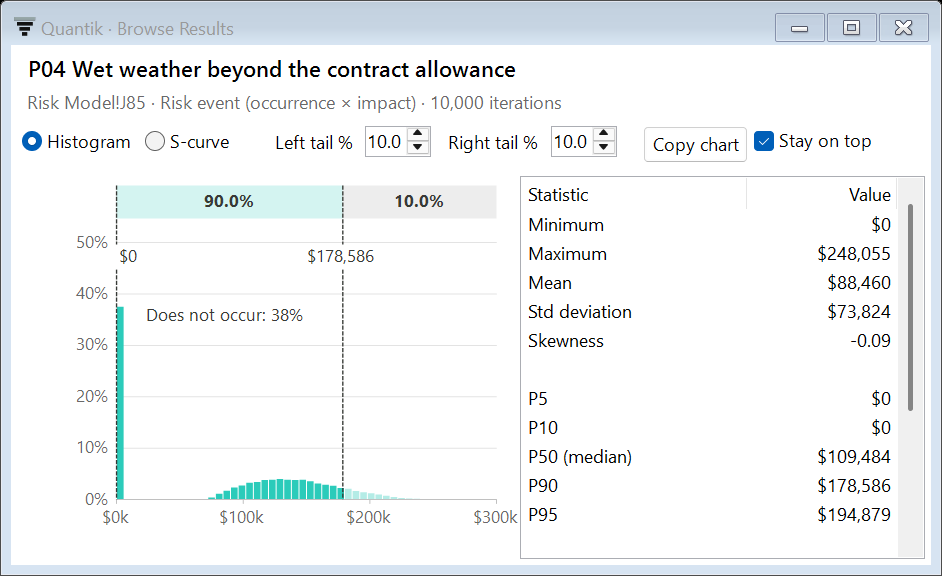Select the 'Does not occur: 38%' annotation
The height and width of the screenshot is (576, 942).
coord(224,315)
